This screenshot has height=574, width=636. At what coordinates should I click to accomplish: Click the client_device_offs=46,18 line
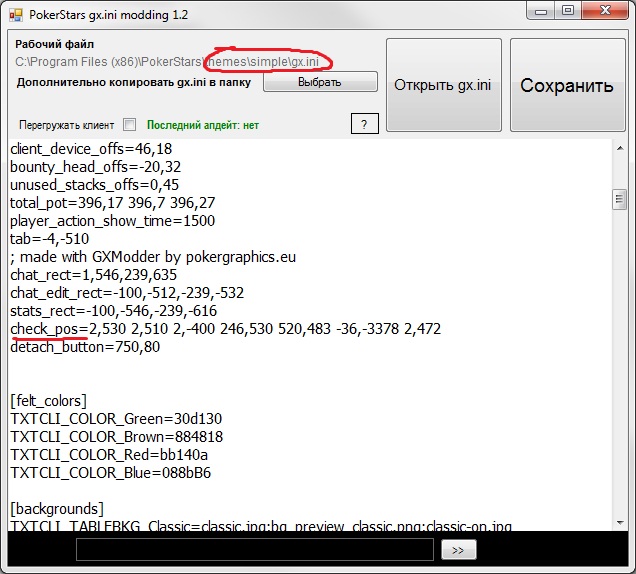[91, 149]
